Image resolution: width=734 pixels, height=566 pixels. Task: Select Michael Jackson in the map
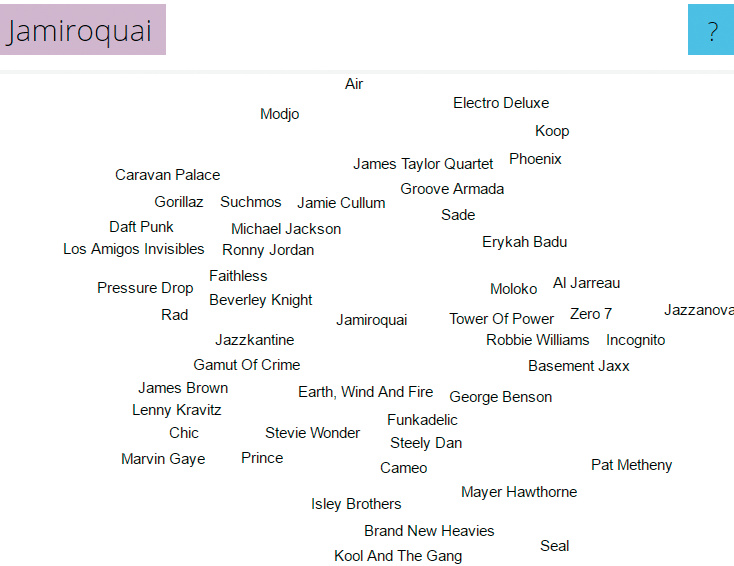point(286,229)
